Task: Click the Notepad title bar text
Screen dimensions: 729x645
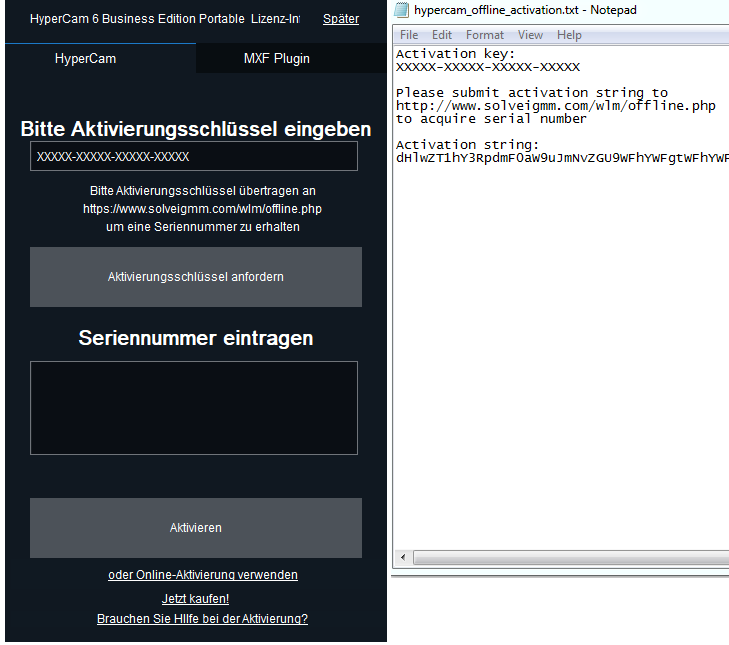Action: 525,10
